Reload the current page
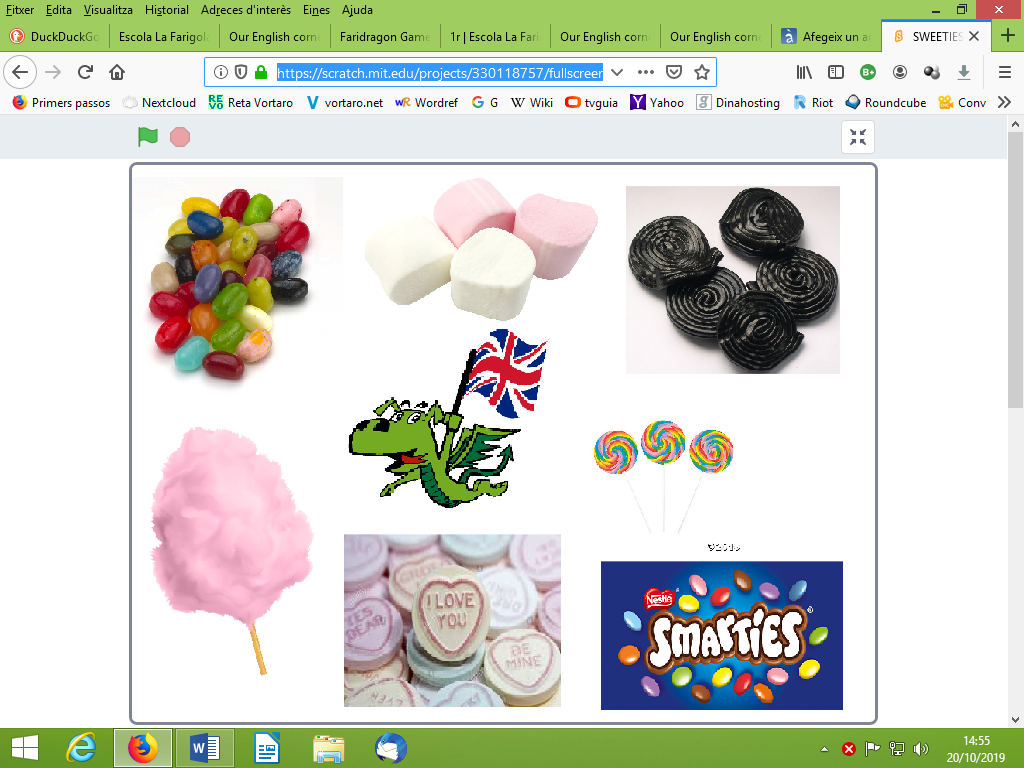Image resolution: width=1024 pixels, height=768 pixels. pos(85,72)
